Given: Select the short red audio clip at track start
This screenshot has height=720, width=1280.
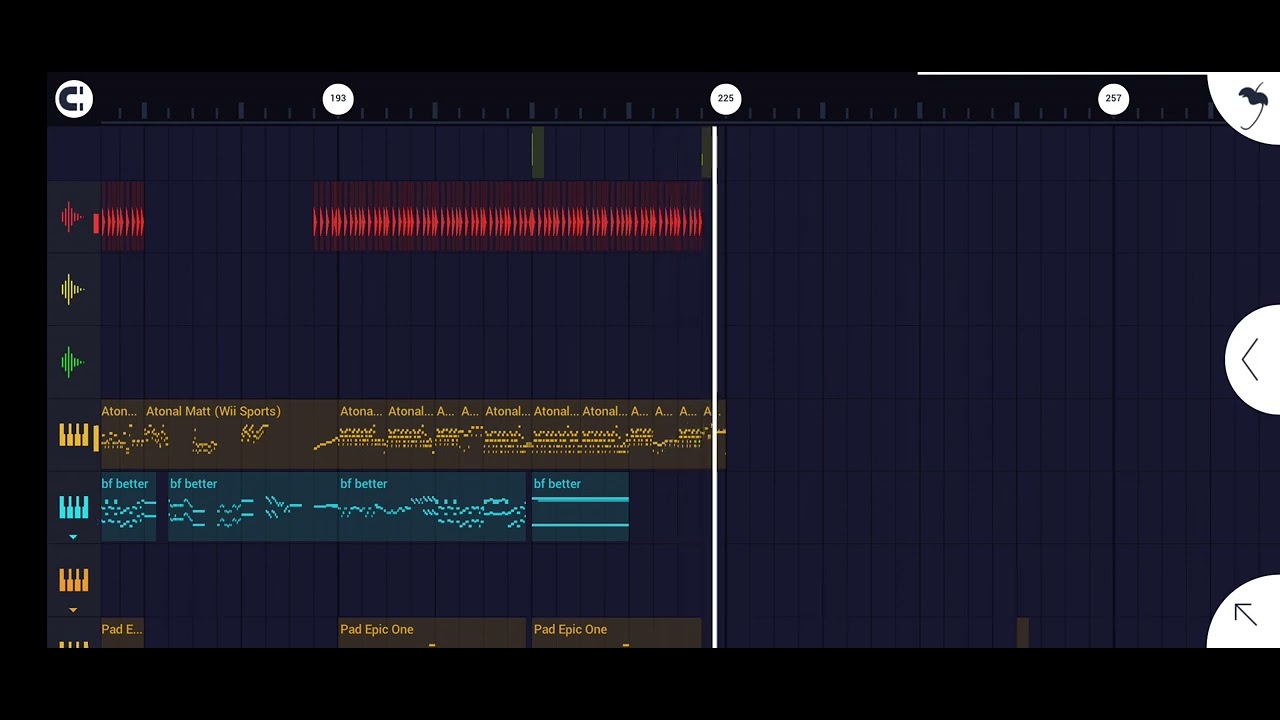Looking at the screenshot, I should (122, 216).
